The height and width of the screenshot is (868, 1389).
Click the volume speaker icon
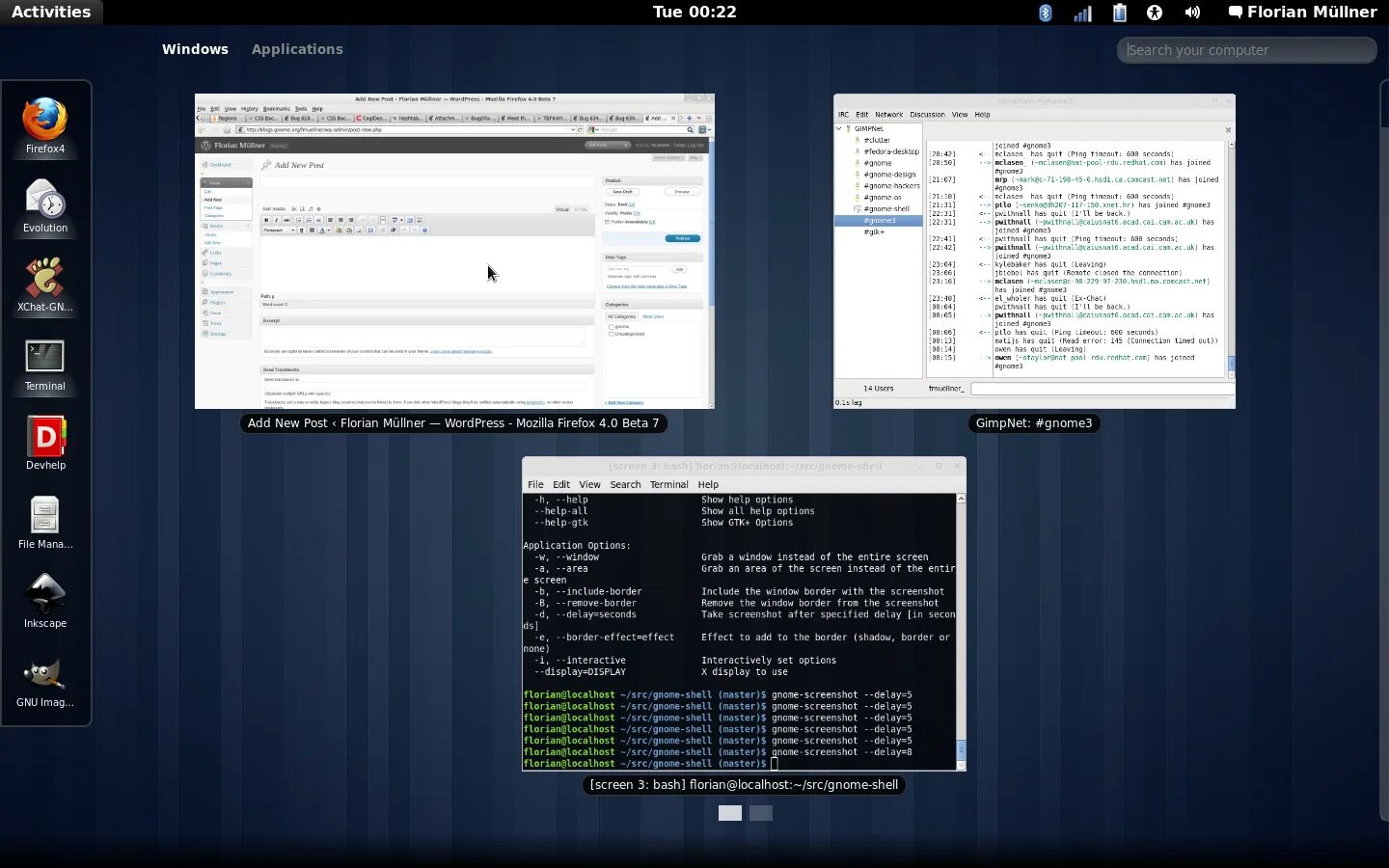pos(1192,13)
